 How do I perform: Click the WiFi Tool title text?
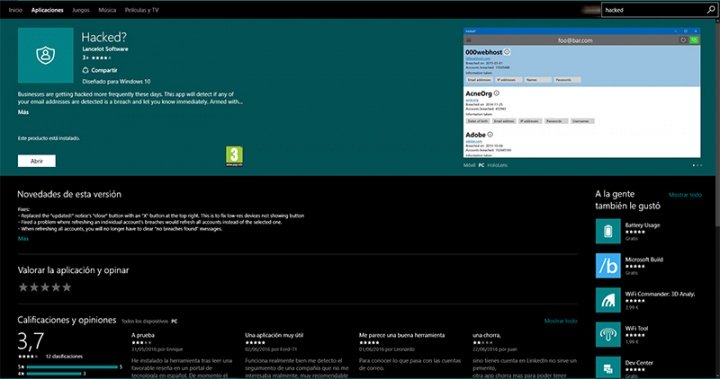point(636,328)
